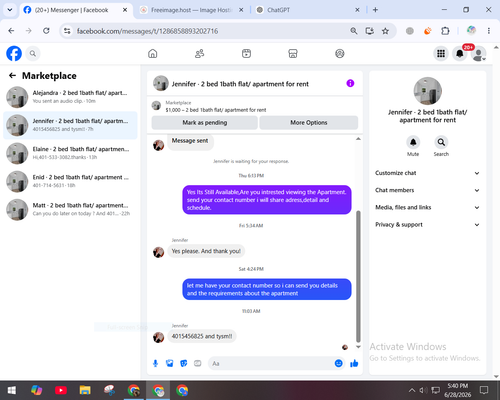This screenshot has width=500, height=400.
Task: Open the Chrome three-dot menu
Action: click(489, 31)
